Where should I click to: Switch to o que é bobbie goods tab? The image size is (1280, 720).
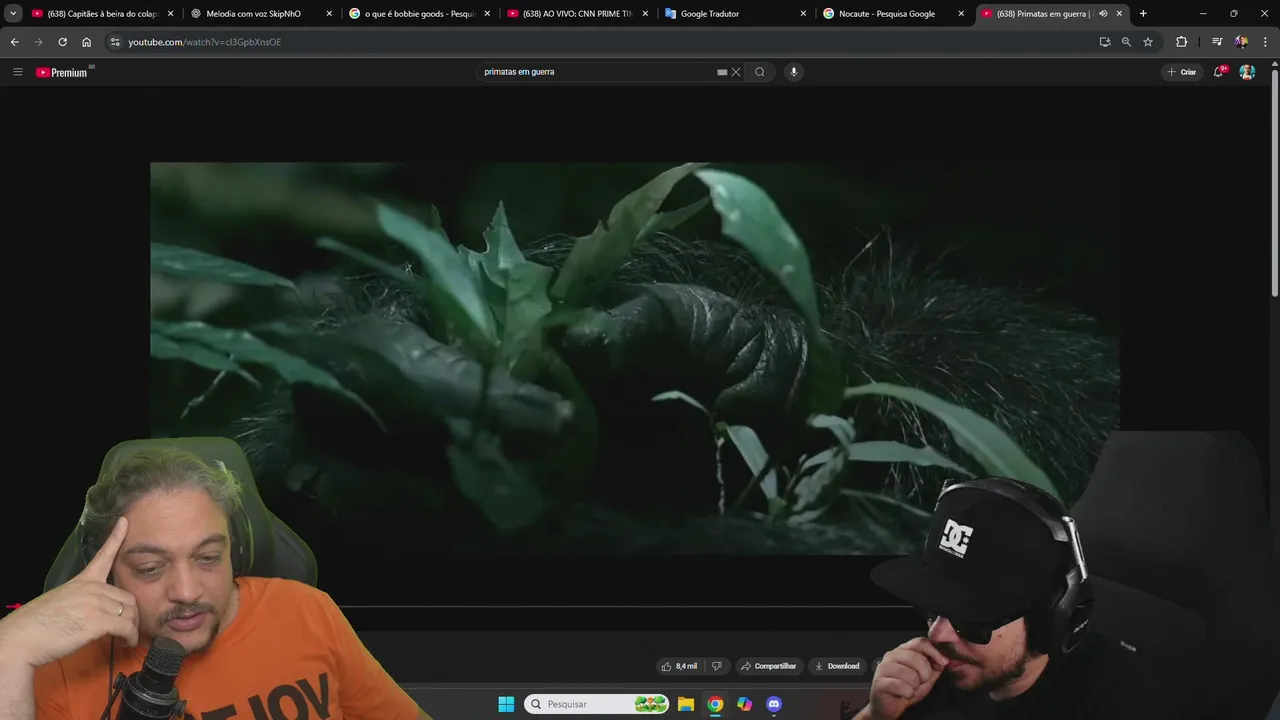[420, 14]
